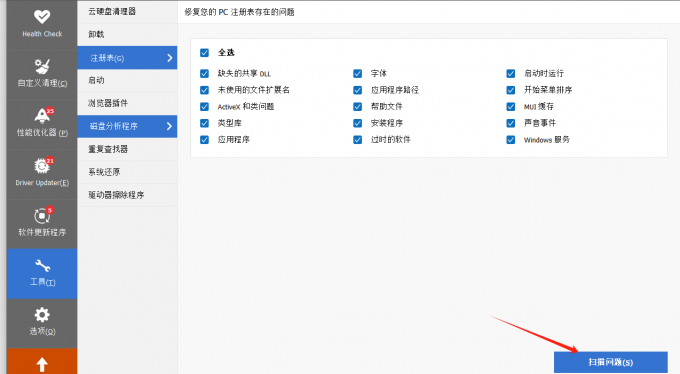Open 系统还原 menu item
The width and height of the screenshot is (680, 374).
click(x=127, y=172)
